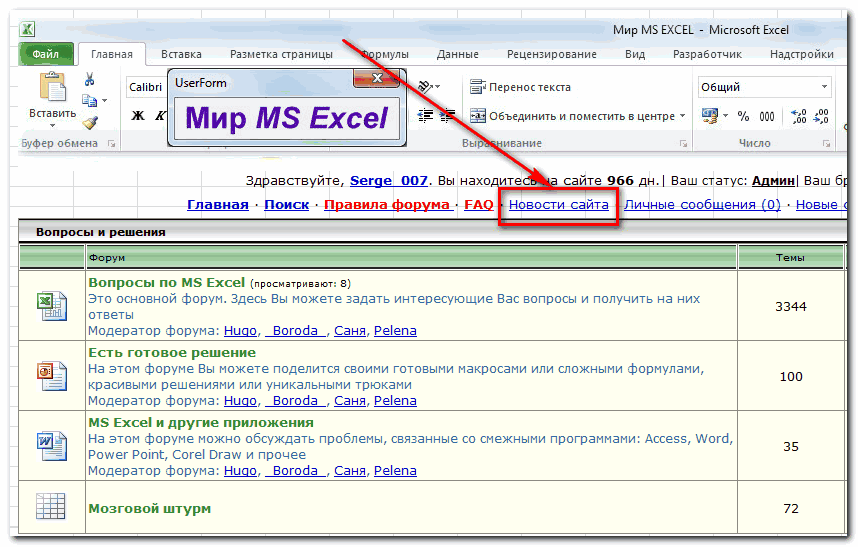Image resolution: width=858 pixels, height=547 pixels.
Task: Open the Общий number format combo box
Action: [x=764, y=87]
